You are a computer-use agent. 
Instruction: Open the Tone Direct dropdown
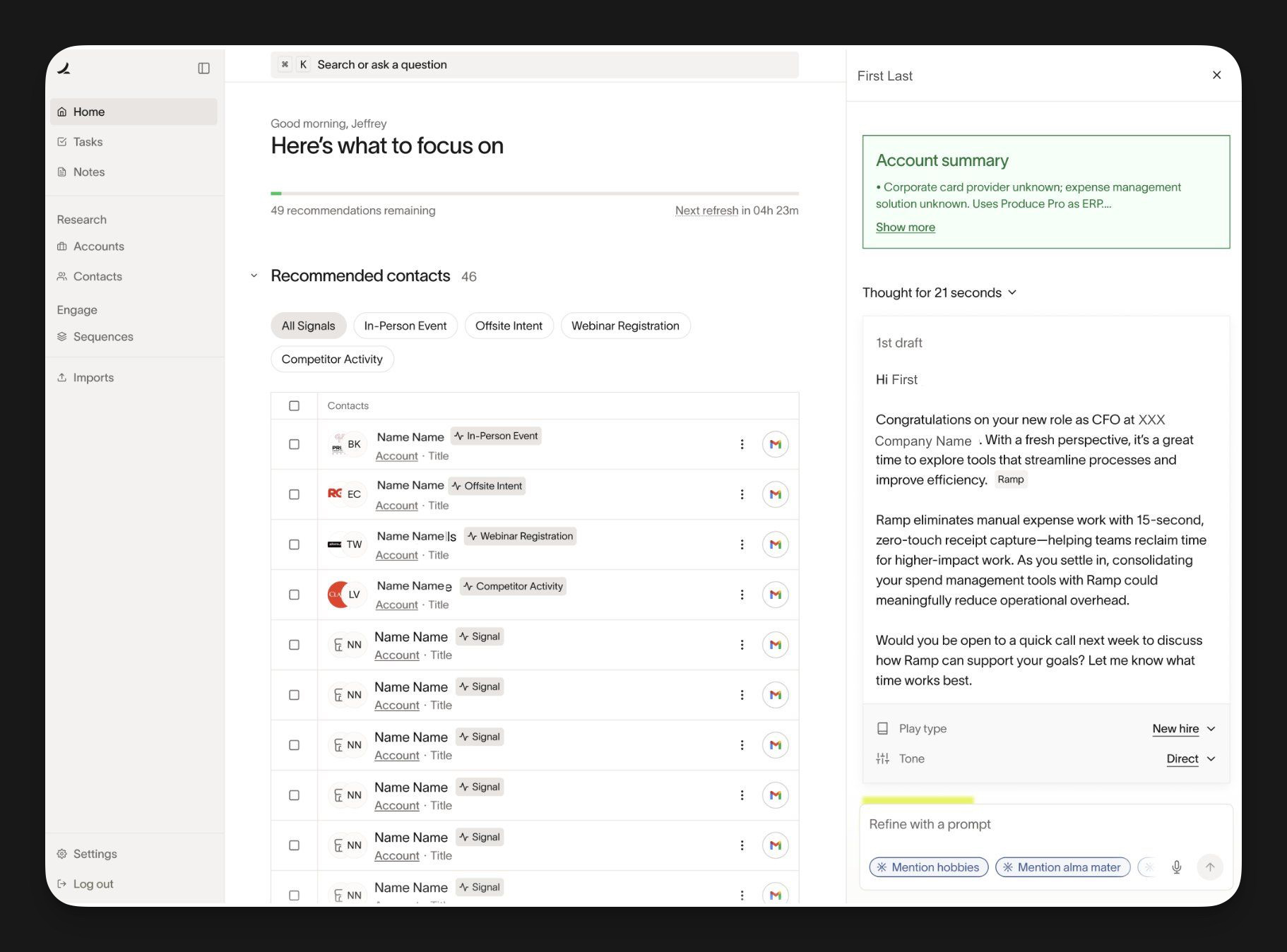[1190, 758]
